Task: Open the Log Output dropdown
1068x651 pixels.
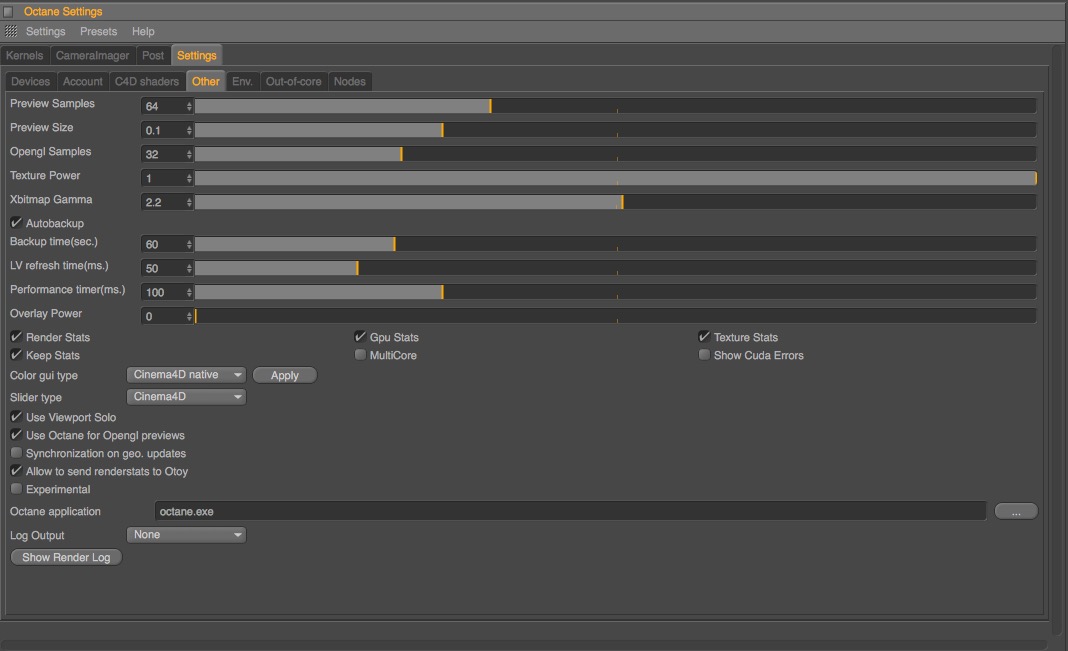Action: [x=186, y=535]
